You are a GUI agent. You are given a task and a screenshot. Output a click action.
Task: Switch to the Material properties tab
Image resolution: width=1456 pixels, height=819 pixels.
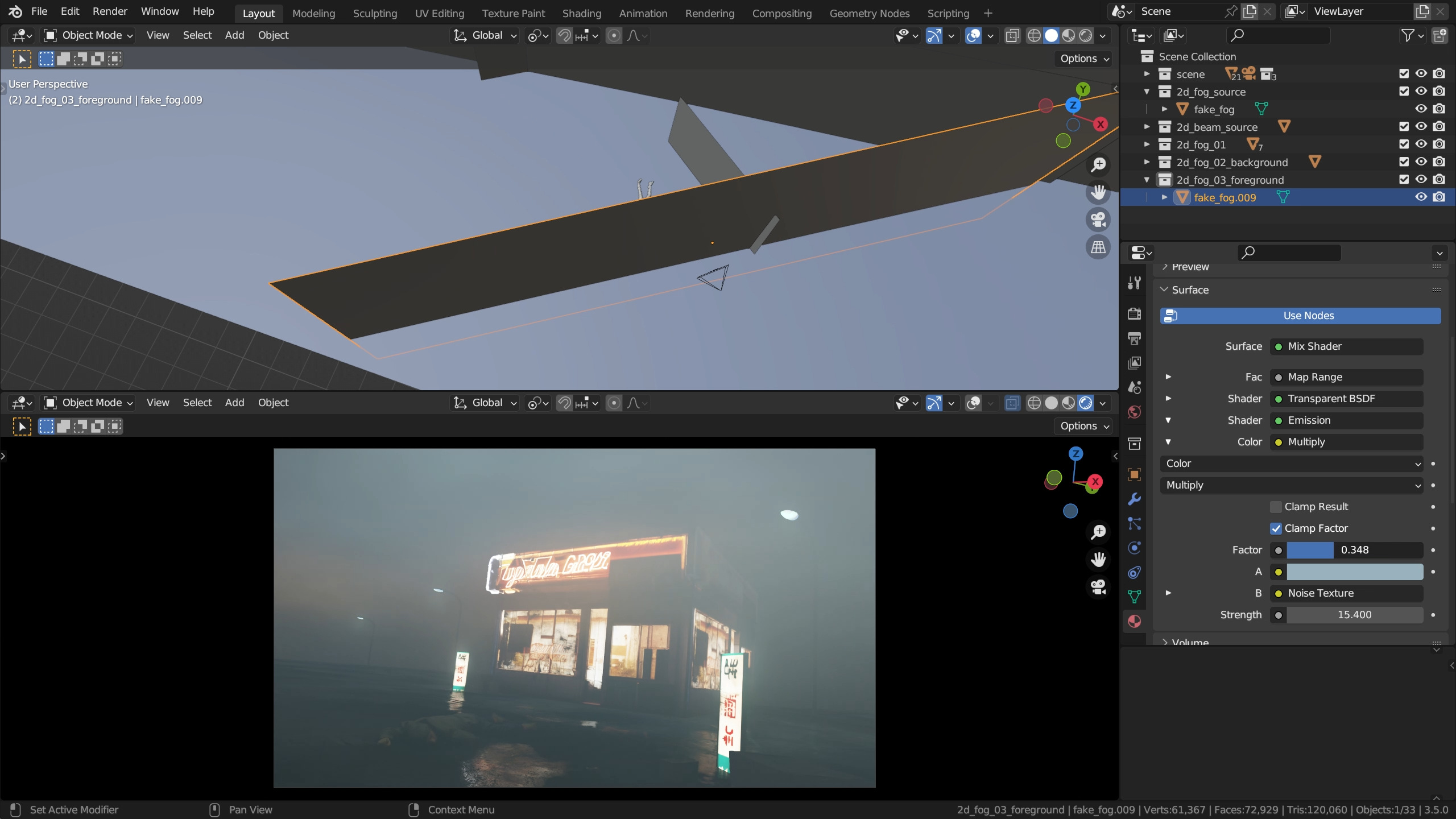coord(1134,621)
